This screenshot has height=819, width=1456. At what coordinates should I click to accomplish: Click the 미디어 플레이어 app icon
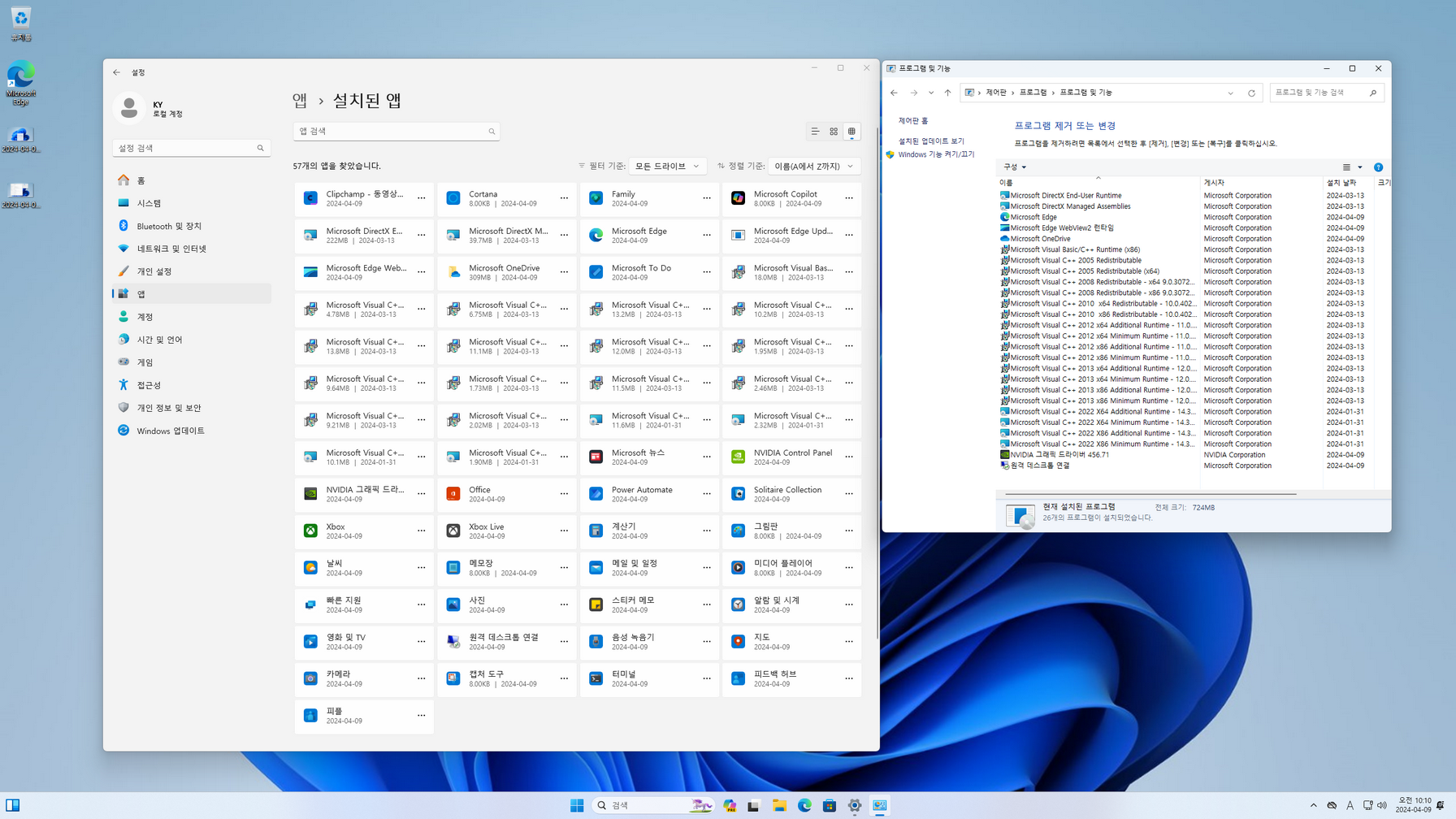tap(738, 568)
